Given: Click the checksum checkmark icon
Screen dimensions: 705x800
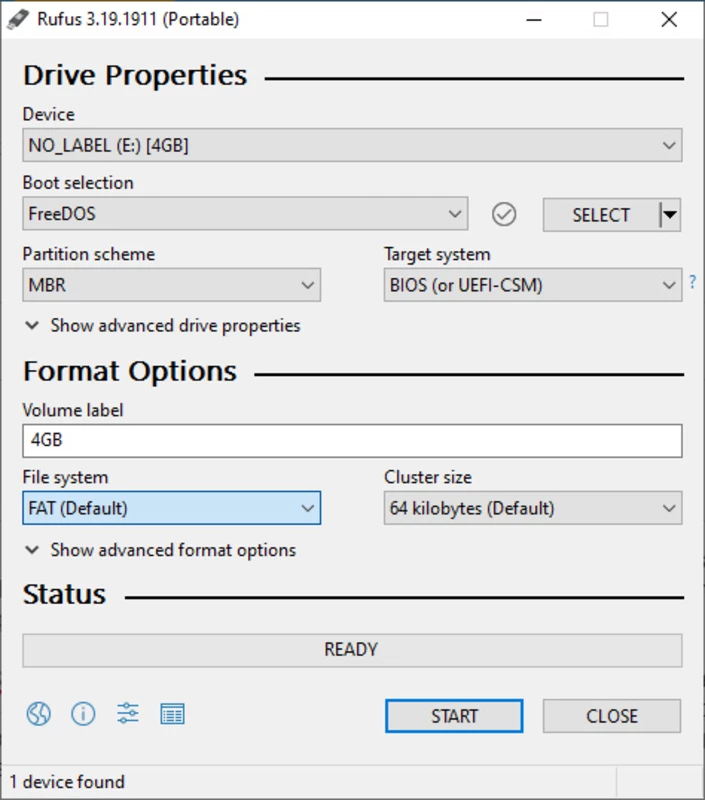Looking at the screenshot, I should pyautogui.click(x=504, y=214).
